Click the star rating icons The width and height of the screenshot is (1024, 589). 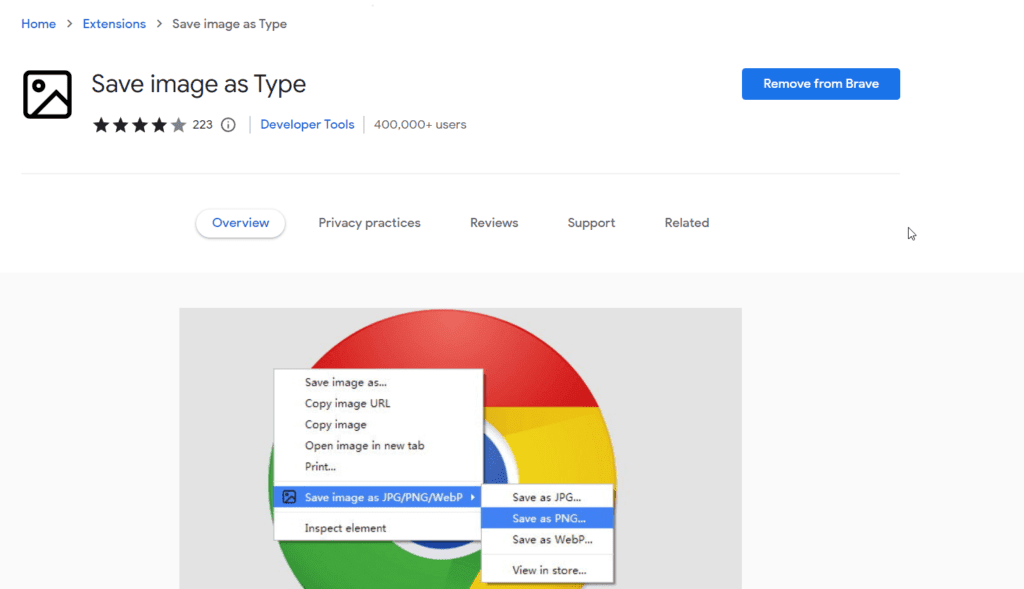(x=140, y=125)
